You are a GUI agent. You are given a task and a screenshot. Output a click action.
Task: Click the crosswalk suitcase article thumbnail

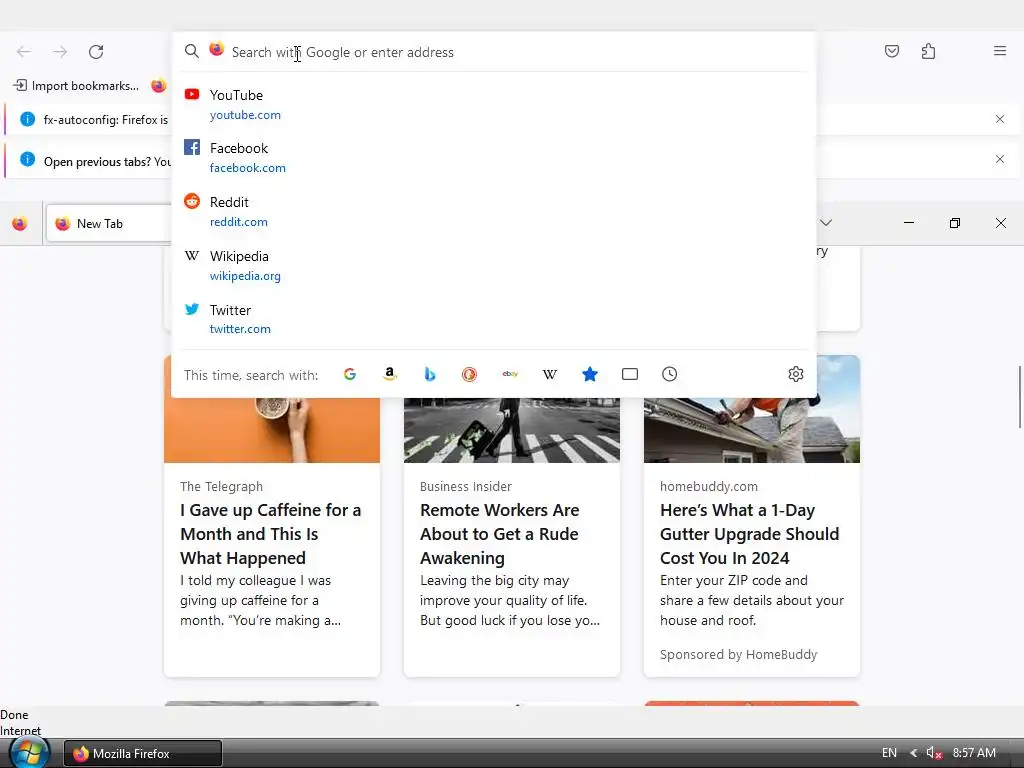coord(512,430)
